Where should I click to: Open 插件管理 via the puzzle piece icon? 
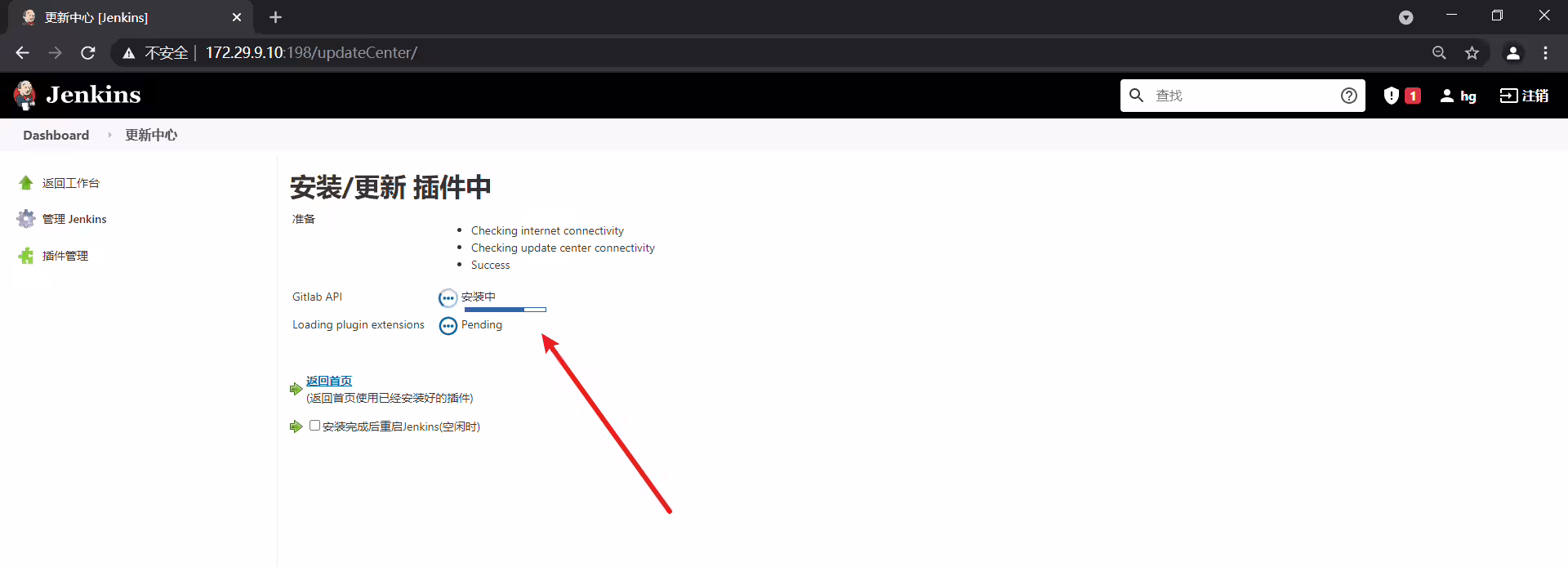click(x=26, y=256)
